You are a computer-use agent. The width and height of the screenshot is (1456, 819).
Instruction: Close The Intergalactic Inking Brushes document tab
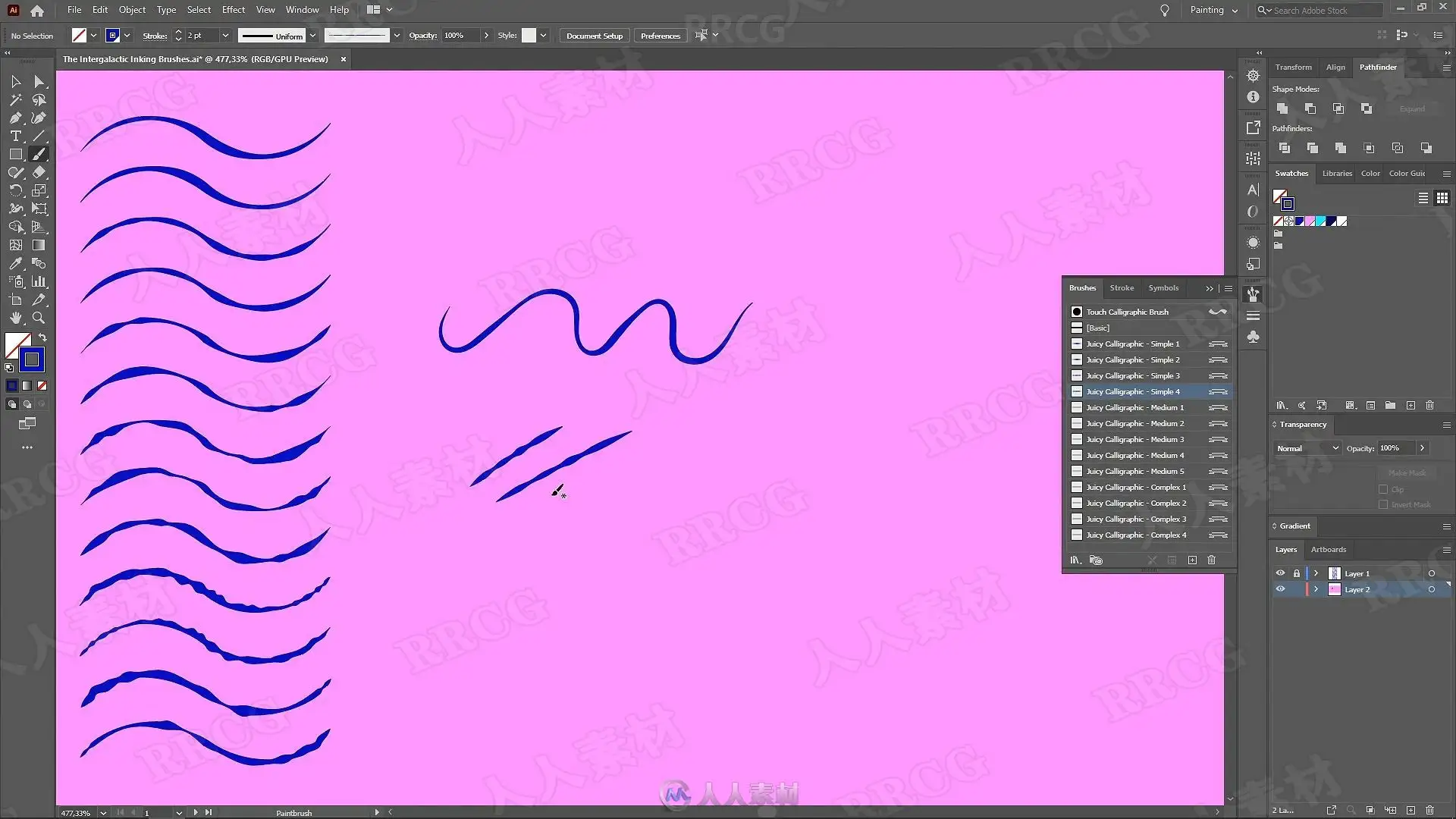[343, 59]
